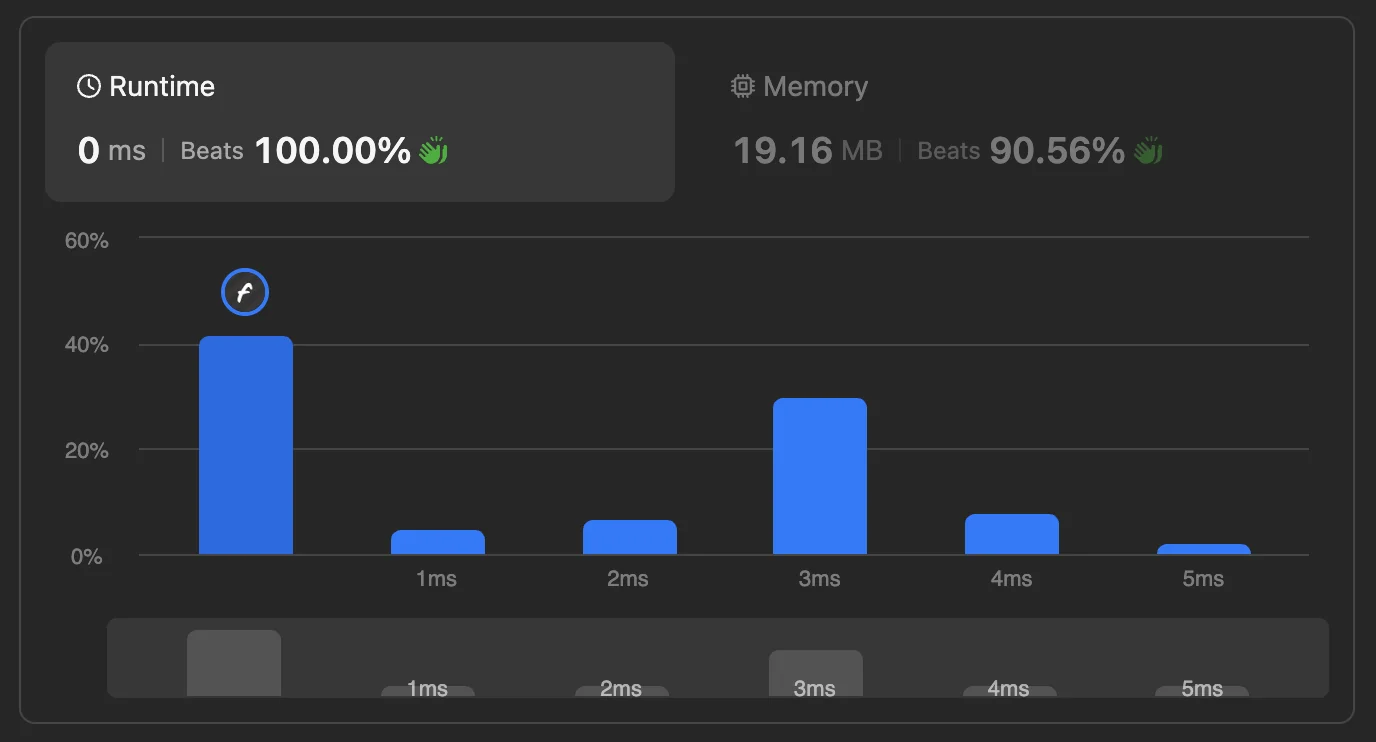
Task: Click the 3ms gray bar in the minimap
Action: (816, 673)
